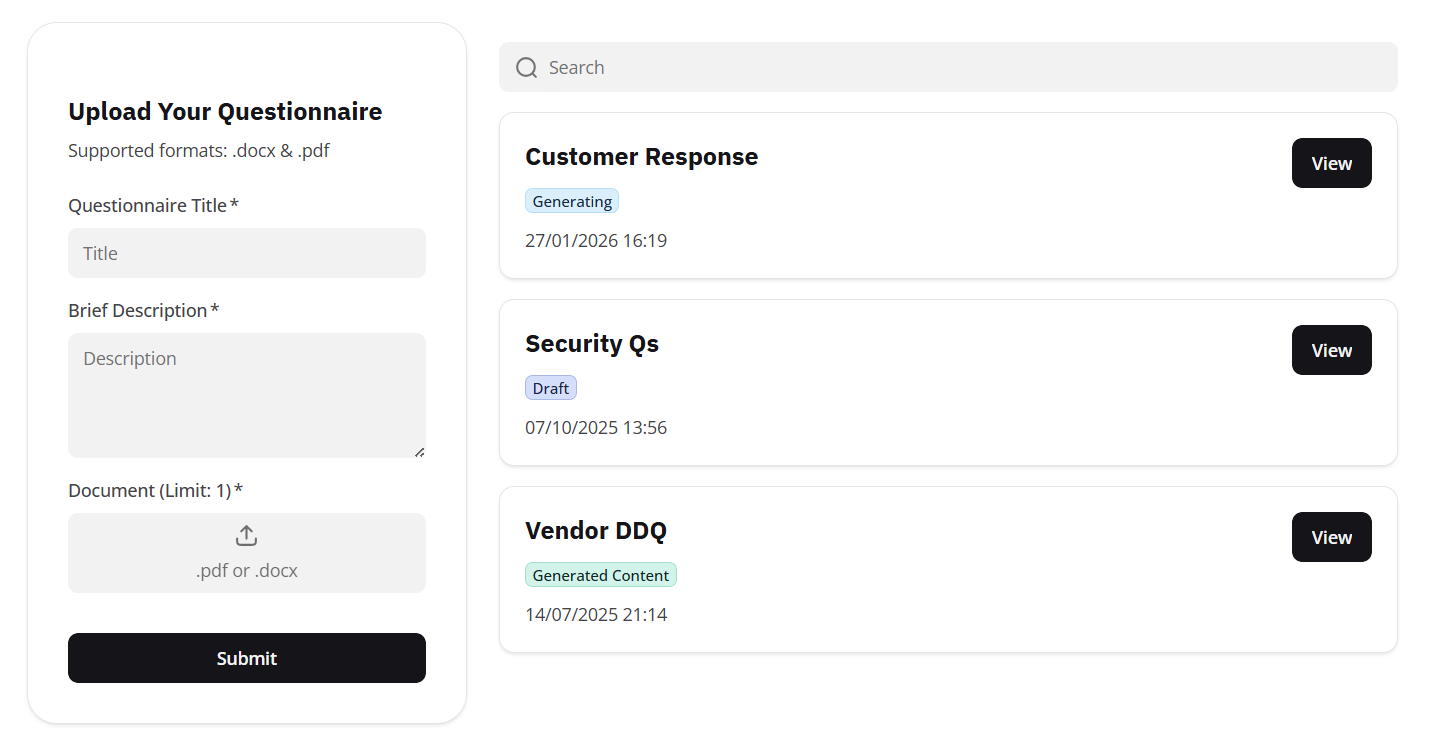
Task: Click the Document (Limit: 1) label
Action: point(150,490)
